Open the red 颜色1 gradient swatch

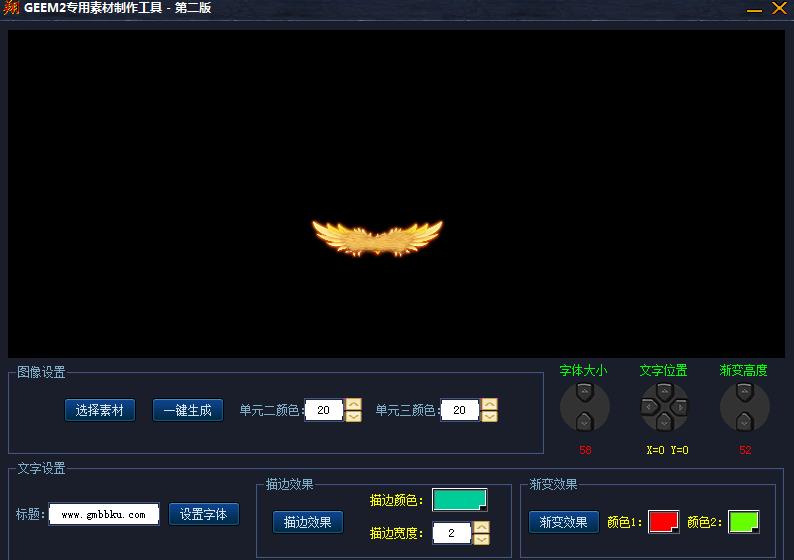click(x=663, y=522)
